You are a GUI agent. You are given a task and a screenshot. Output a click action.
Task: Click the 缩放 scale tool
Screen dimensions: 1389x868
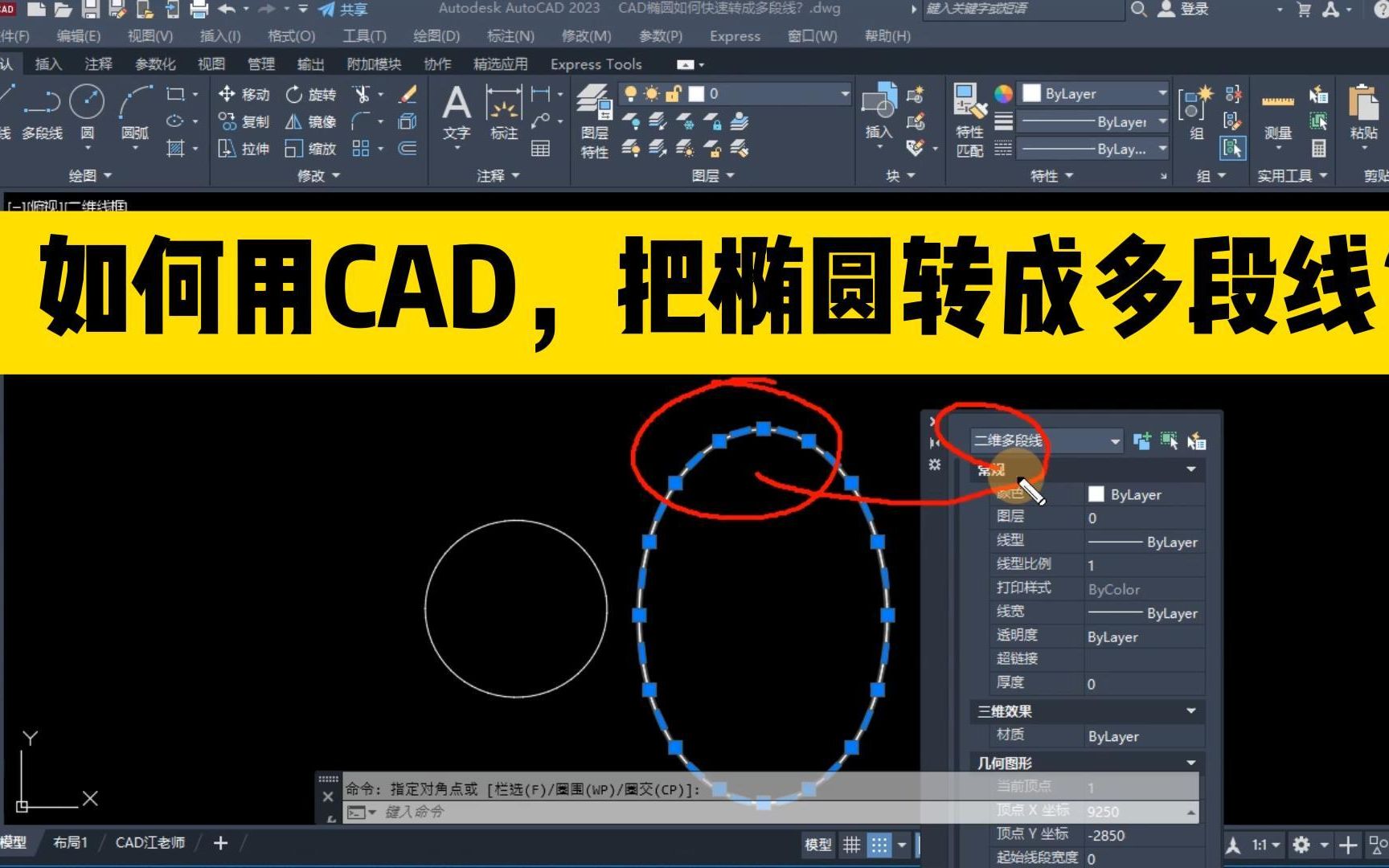pos(310,149)
